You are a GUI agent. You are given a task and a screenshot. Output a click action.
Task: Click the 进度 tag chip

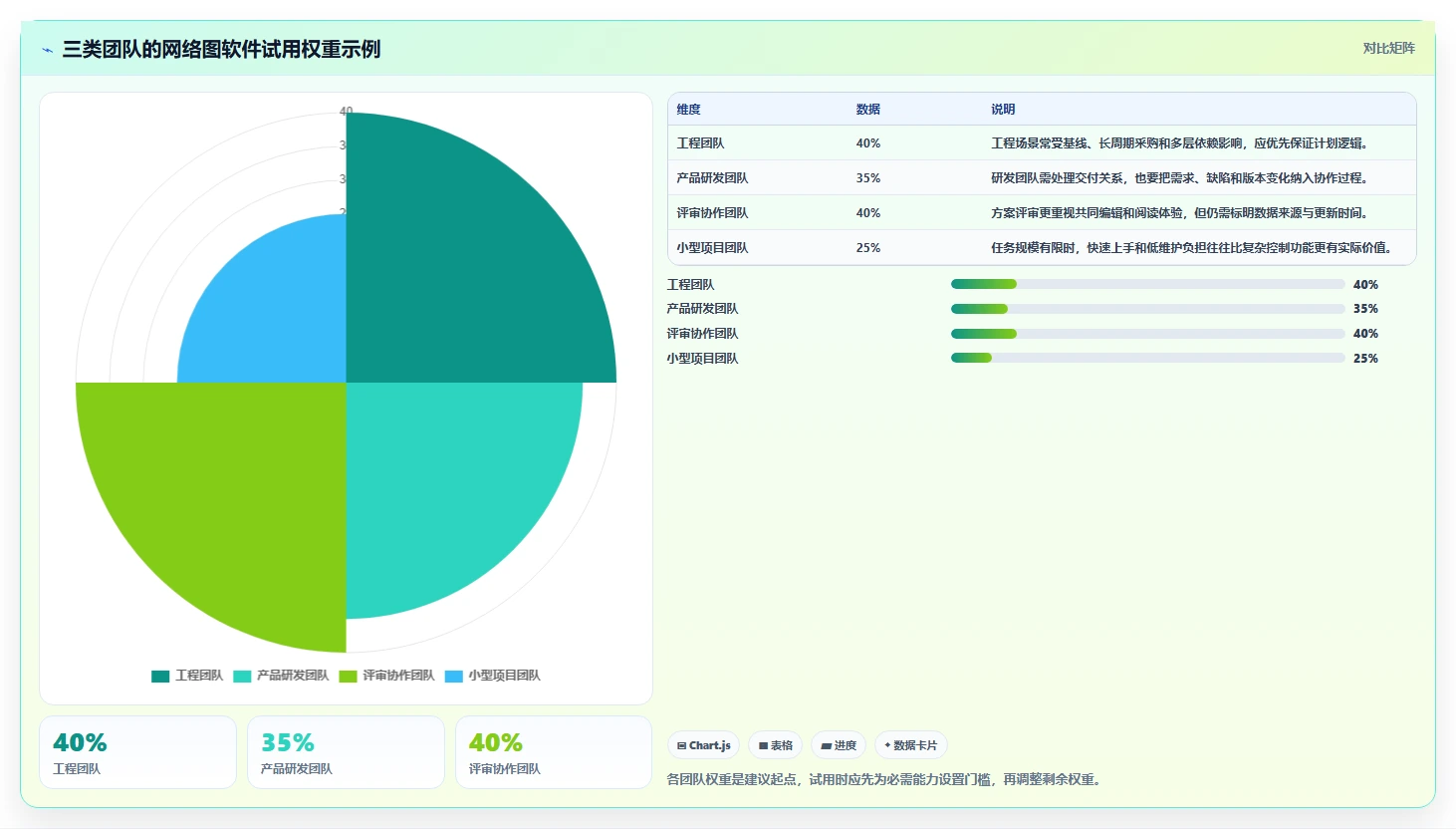coord(839,745)
